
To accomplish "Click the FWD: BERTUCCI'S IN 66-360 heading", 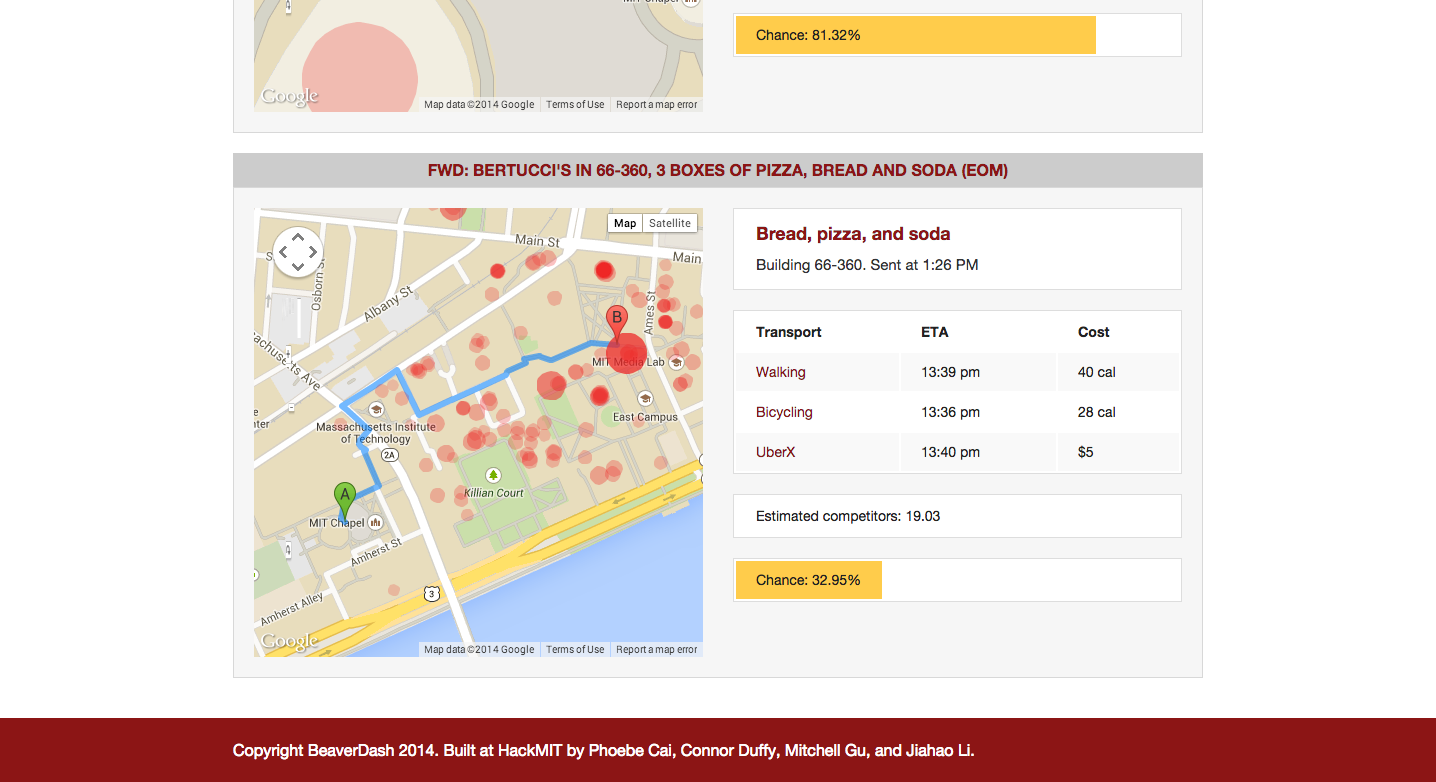I will point(718,170).
